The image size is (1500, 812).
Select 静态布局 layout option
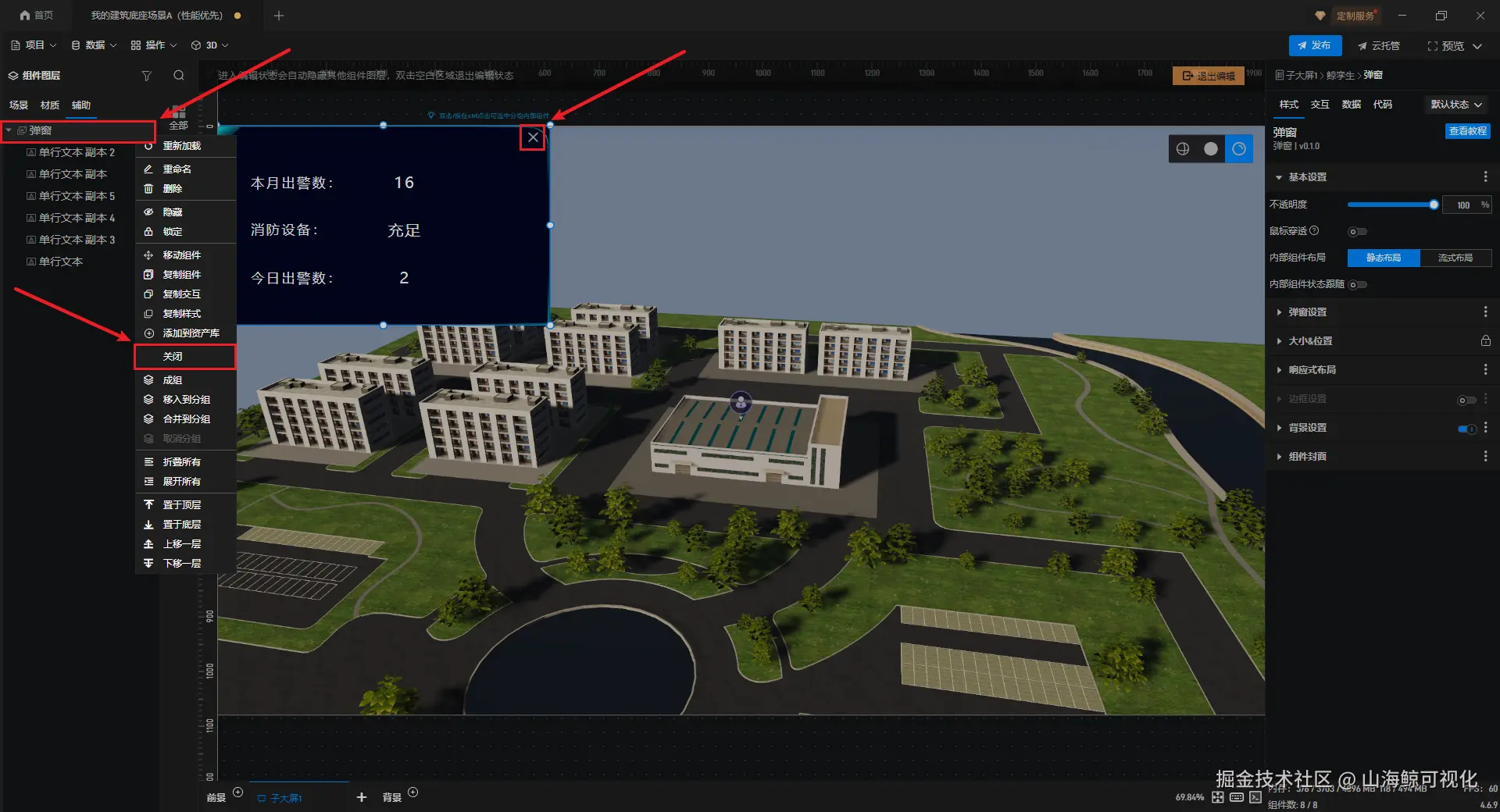click(1384, 258)
